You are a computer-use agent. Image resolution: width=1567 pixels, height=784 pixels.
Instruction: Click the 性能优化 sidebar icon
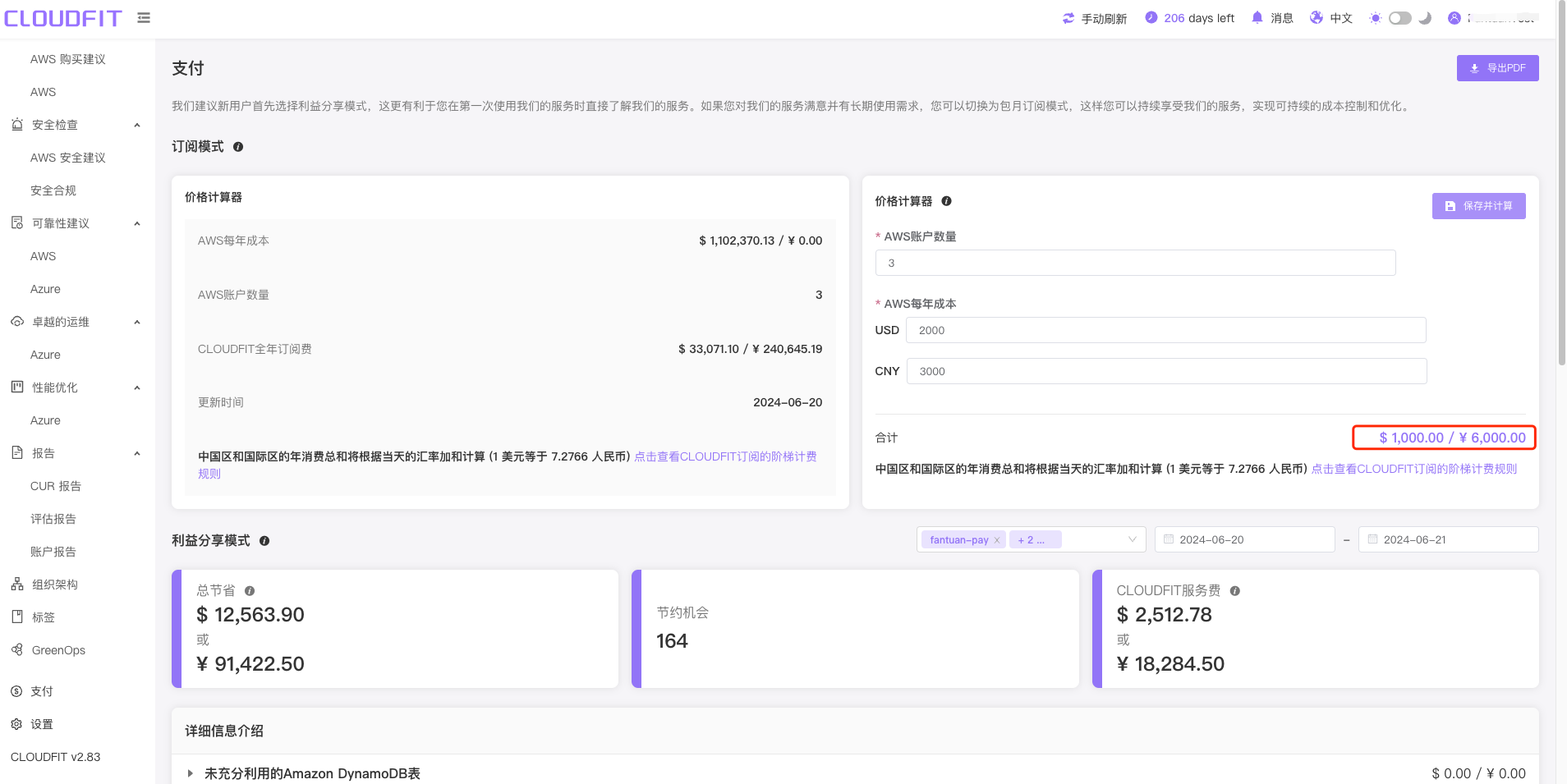click(x=17, y=387)
